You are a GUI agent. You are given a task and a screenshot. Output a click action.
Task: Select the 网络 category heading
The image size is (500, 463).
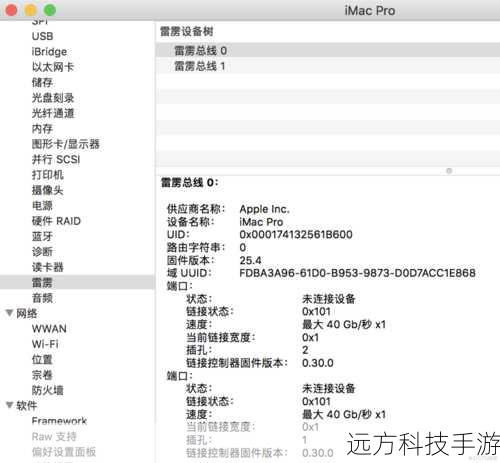click(x=27, y=313)
